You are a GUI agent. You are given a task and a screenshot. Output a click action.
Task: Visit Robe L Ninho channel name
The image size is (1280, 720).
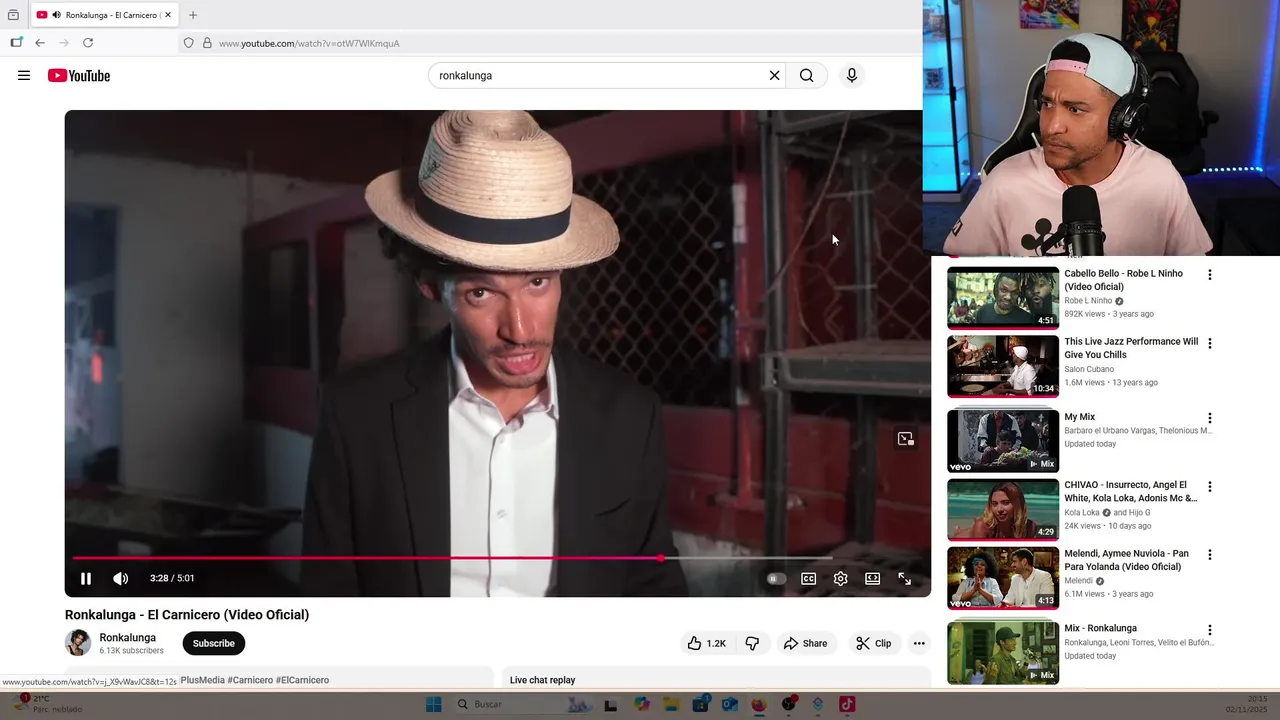[x=1088, y=301]
